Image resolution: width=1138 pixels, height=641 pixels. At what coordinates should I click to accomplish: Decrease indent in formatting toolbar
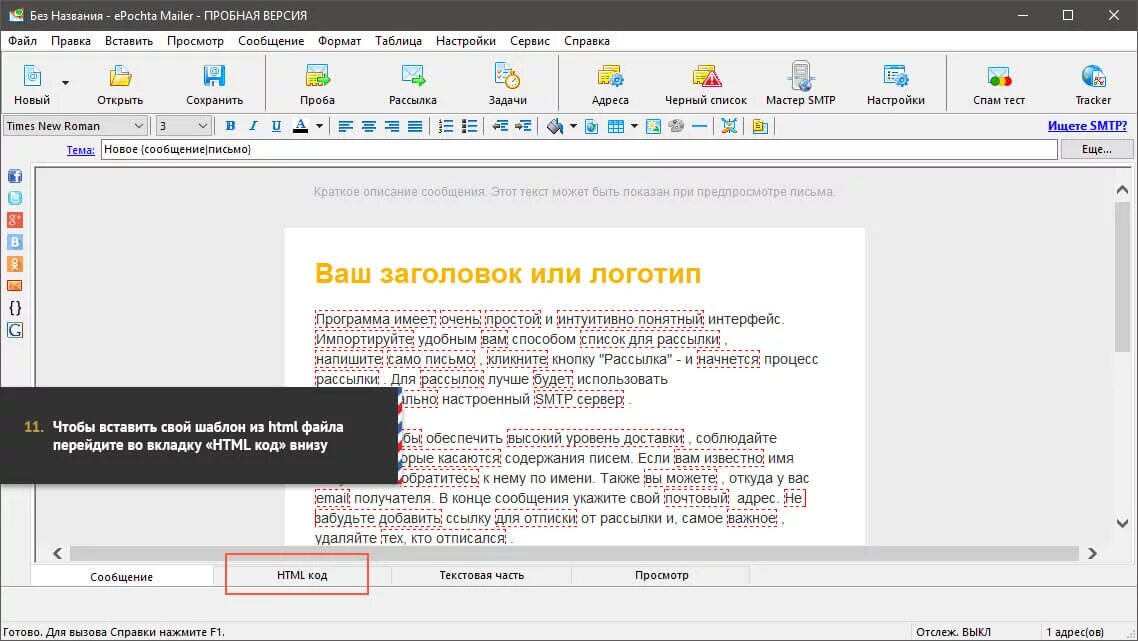coord(499,126)
